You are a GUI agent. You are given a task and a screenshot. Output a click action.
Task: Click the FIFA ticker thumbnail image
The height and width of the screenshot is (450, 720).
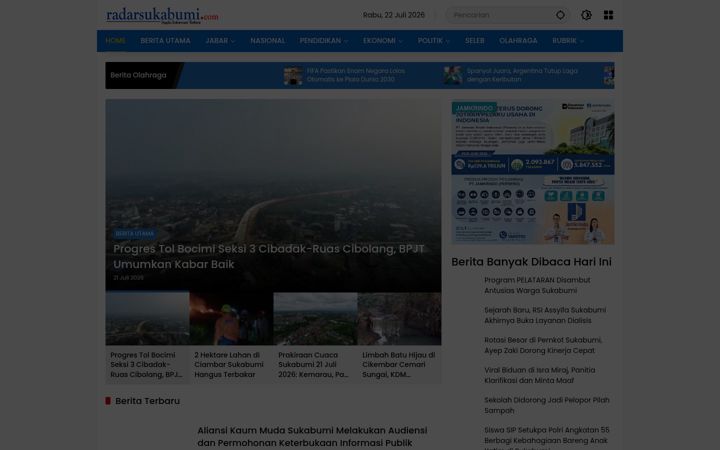(293, 75)
